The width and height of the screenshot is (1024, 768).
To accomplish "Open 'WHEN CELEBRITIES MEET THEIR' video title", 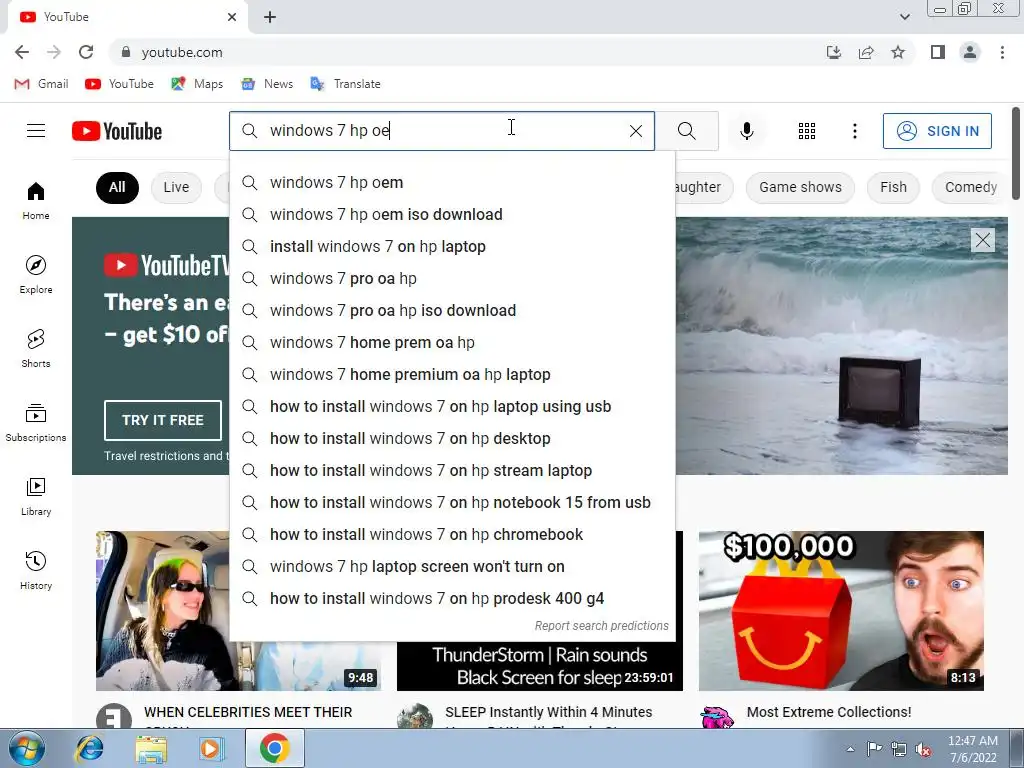I will pos(248,712).
